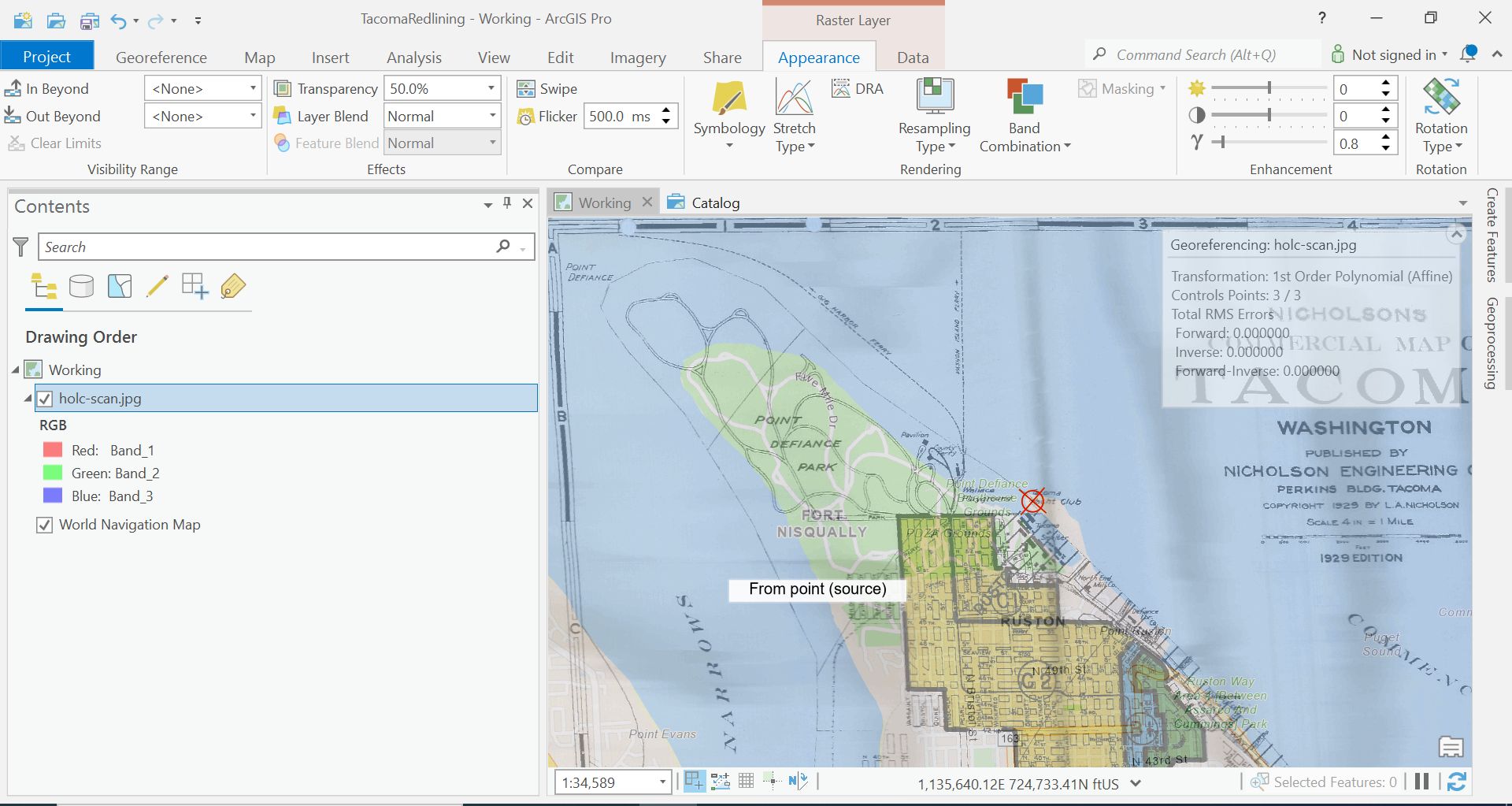Activate the Flicker tool

pyautogui.click(x=547, y=117)
